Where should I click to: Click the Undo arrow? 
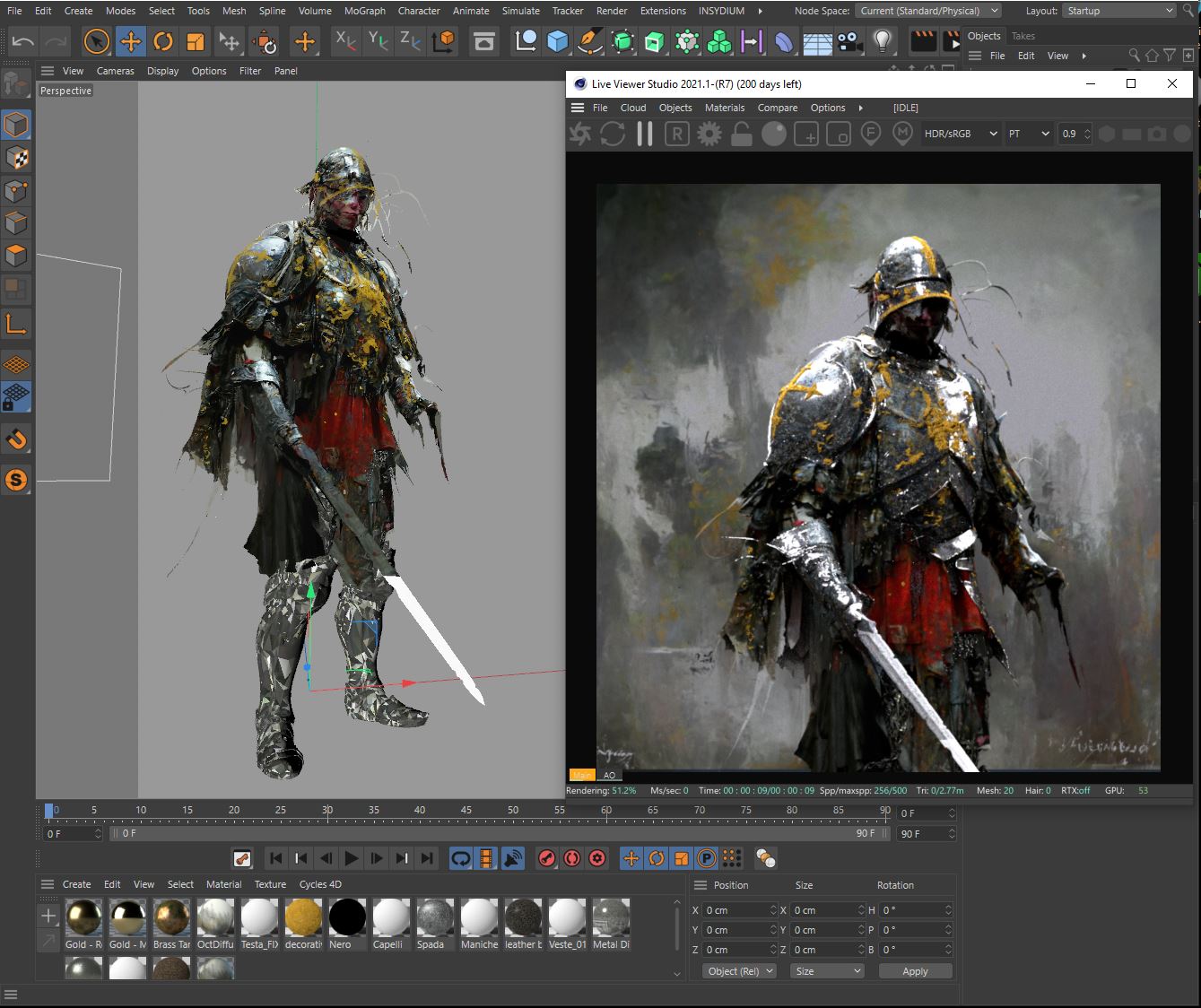tap(23, 41)
